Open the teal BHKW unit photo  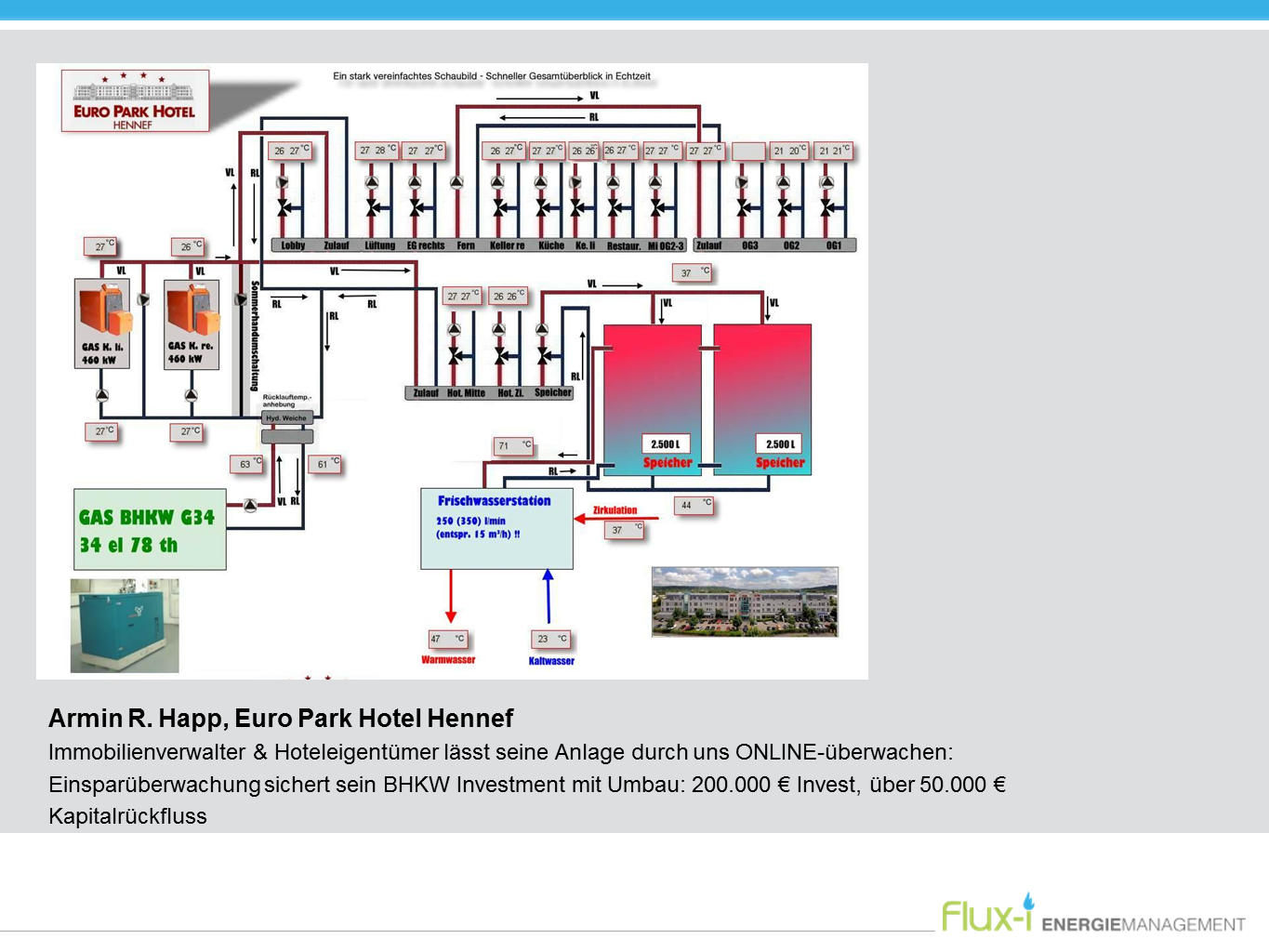pos(125,626)
